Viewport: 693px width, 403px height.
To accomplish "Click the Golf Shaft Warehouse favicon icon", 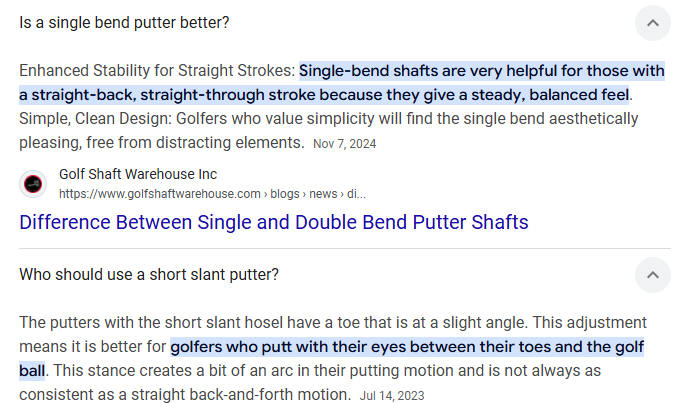I will pos(33,184).
